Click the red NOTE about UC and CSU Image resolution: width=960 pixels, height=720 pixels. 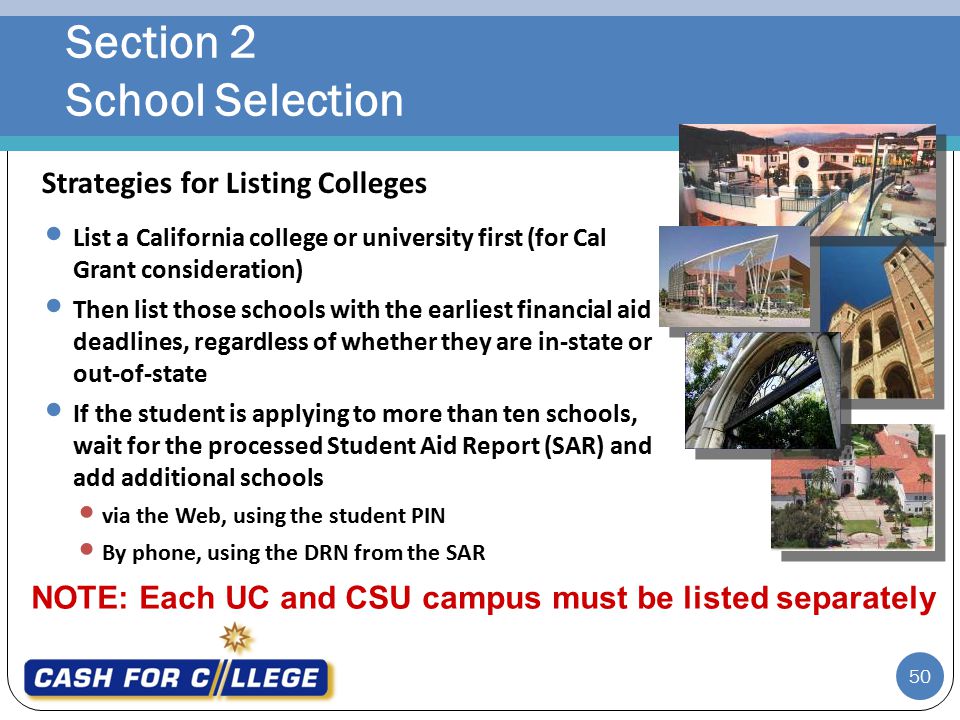click(x=484, y=598)
